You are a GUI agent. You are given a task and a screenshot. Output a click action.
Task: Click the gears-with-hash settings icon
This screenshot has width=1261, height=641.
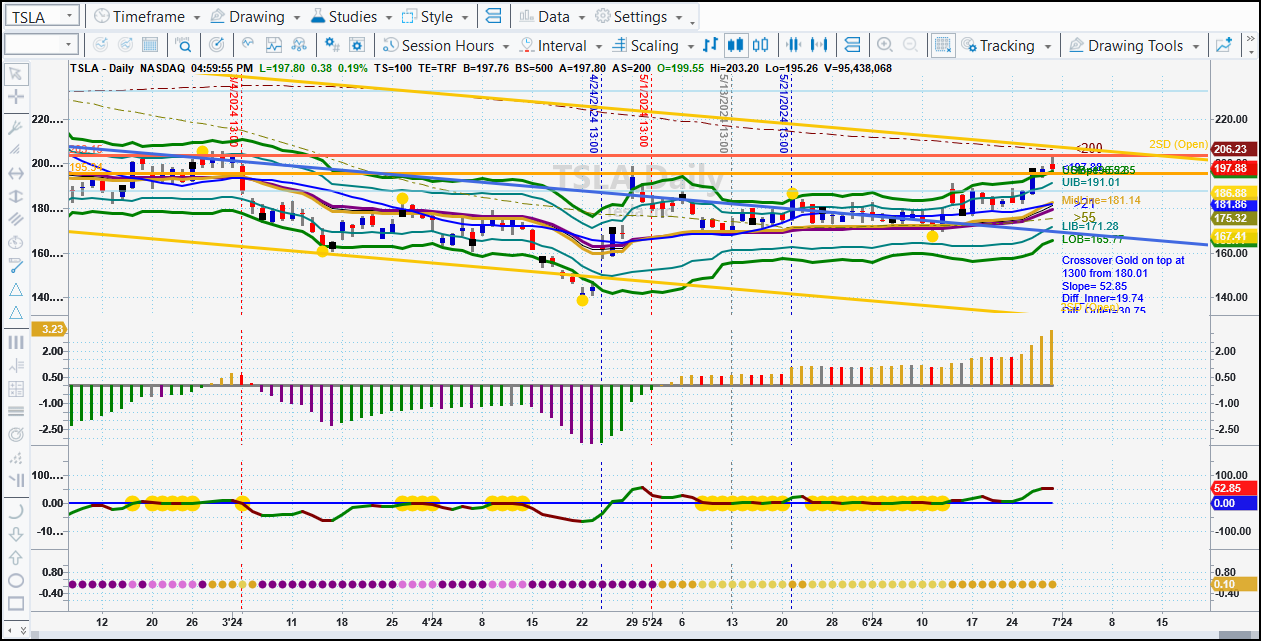333,45
